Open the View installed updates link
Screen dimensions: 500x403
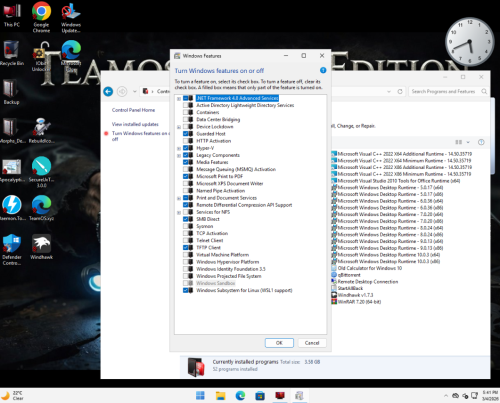(135, 124)
